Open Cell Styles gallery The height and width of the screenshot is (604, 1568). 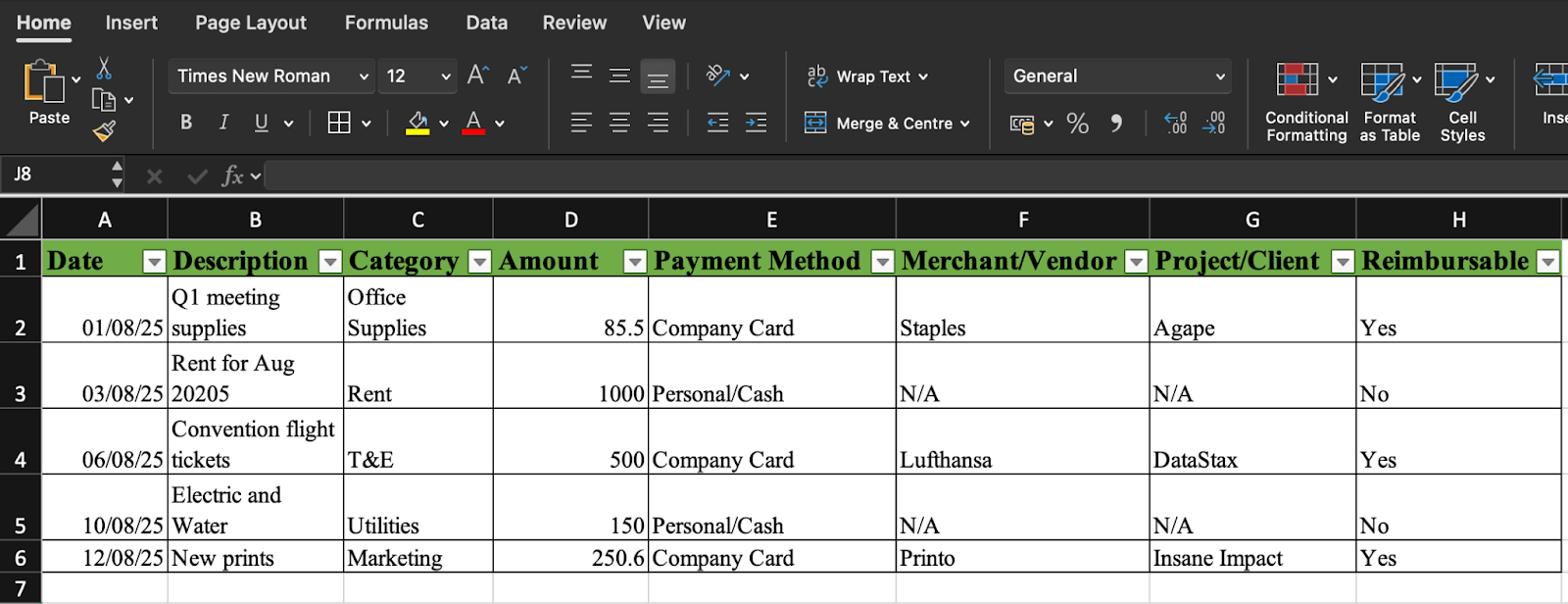pos(1462,103)
